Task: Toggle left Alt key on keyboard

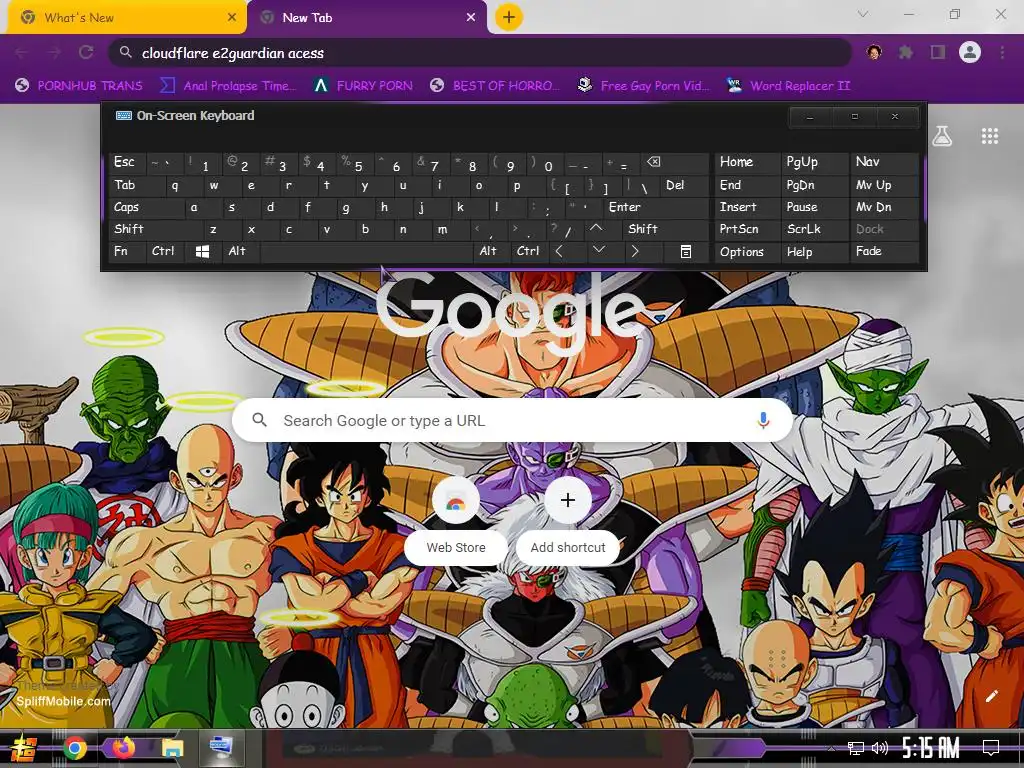Action: [242, 251]
